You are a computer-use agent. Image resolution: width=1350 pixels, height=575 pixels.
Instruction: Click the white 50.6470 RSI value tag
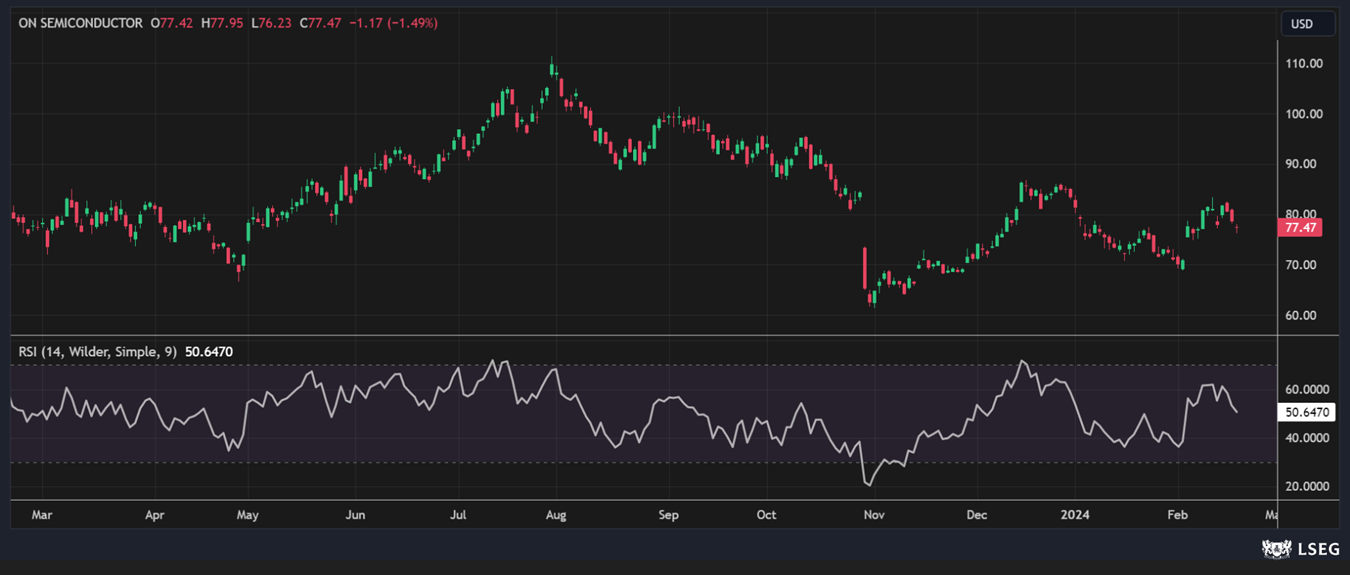point(1307,412)
